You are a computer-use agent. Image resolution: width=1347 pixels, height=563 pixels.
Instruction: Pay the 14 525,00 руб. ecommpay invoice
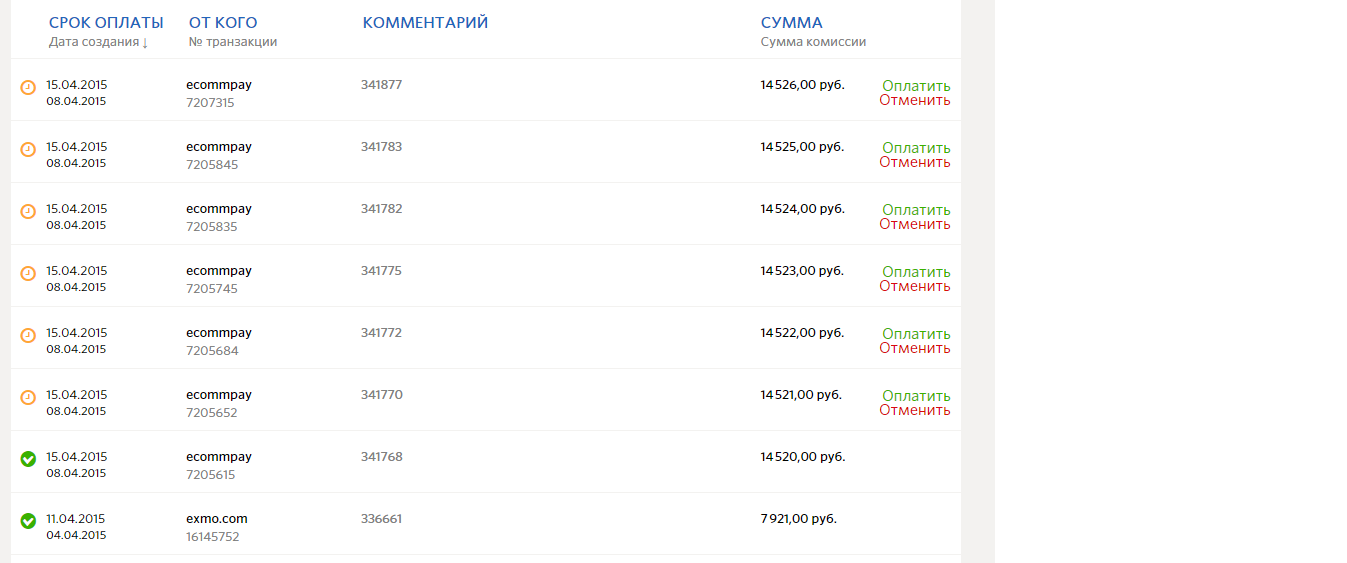tap(916, 148)
